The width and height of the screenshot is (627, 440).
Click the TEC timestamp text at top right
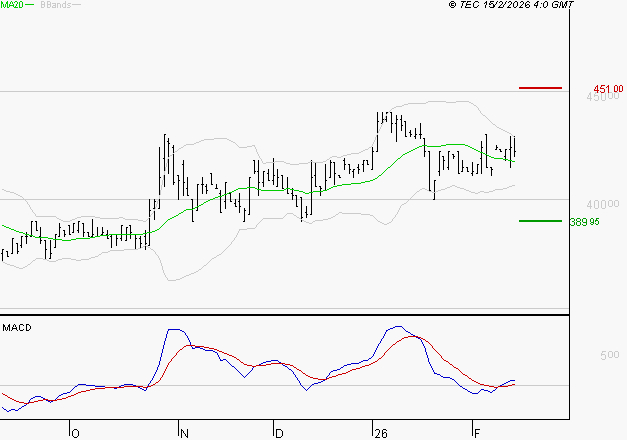511,5
